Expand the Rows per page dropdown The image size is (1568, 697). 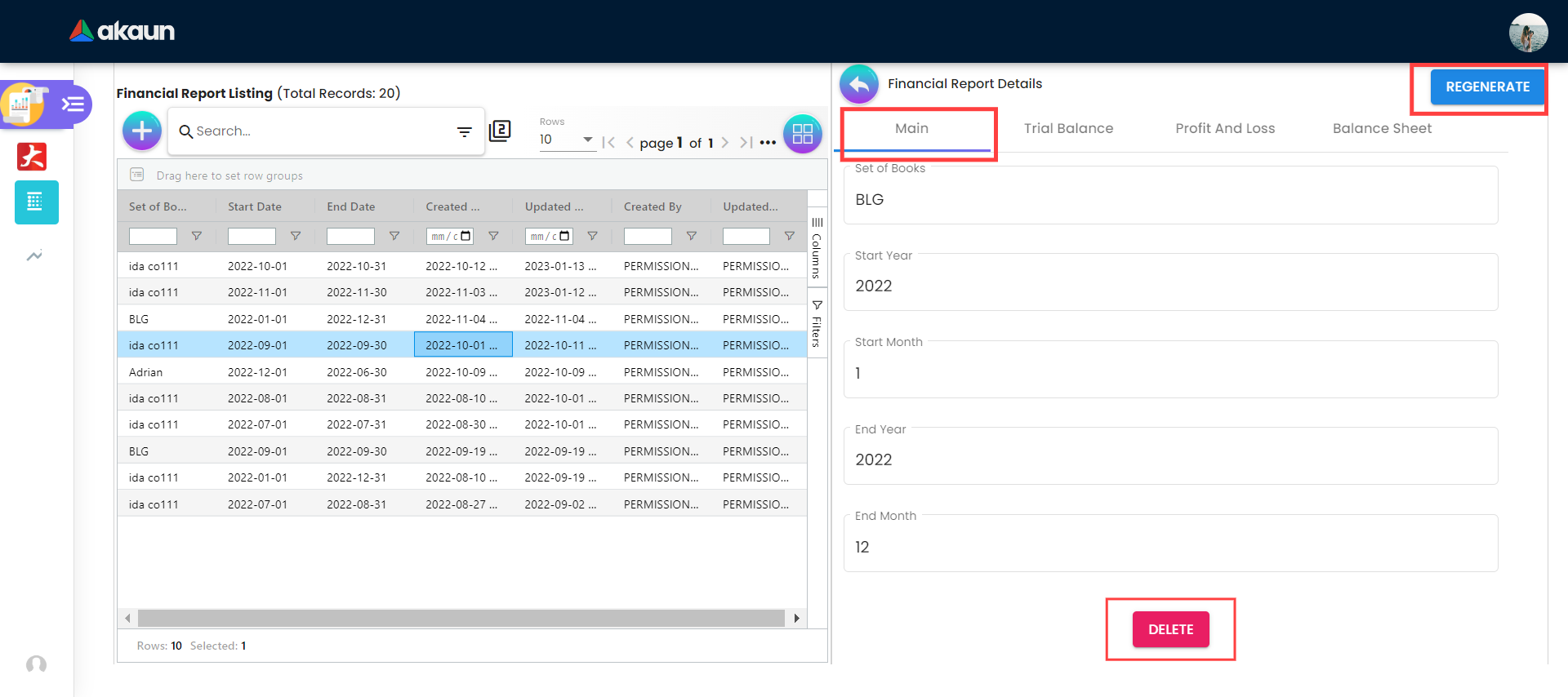(586, 140)
